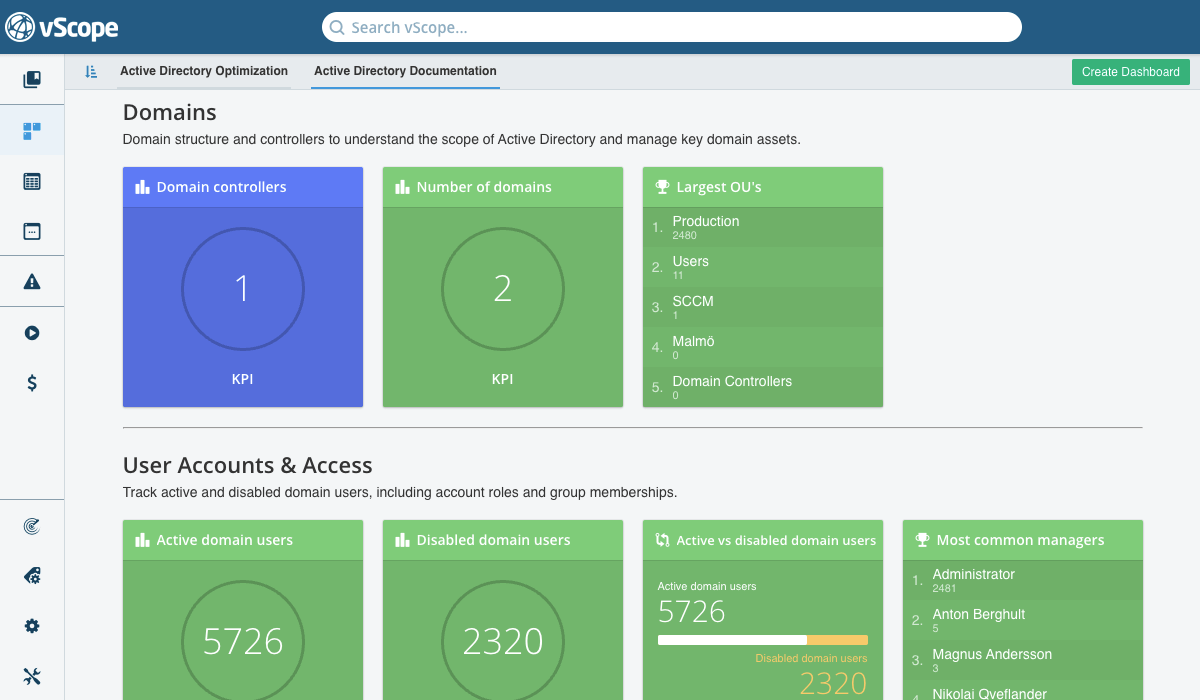Click the dashboard sort order icon
Viewport: 1200px width, 700px height.
tap(91, 71)
